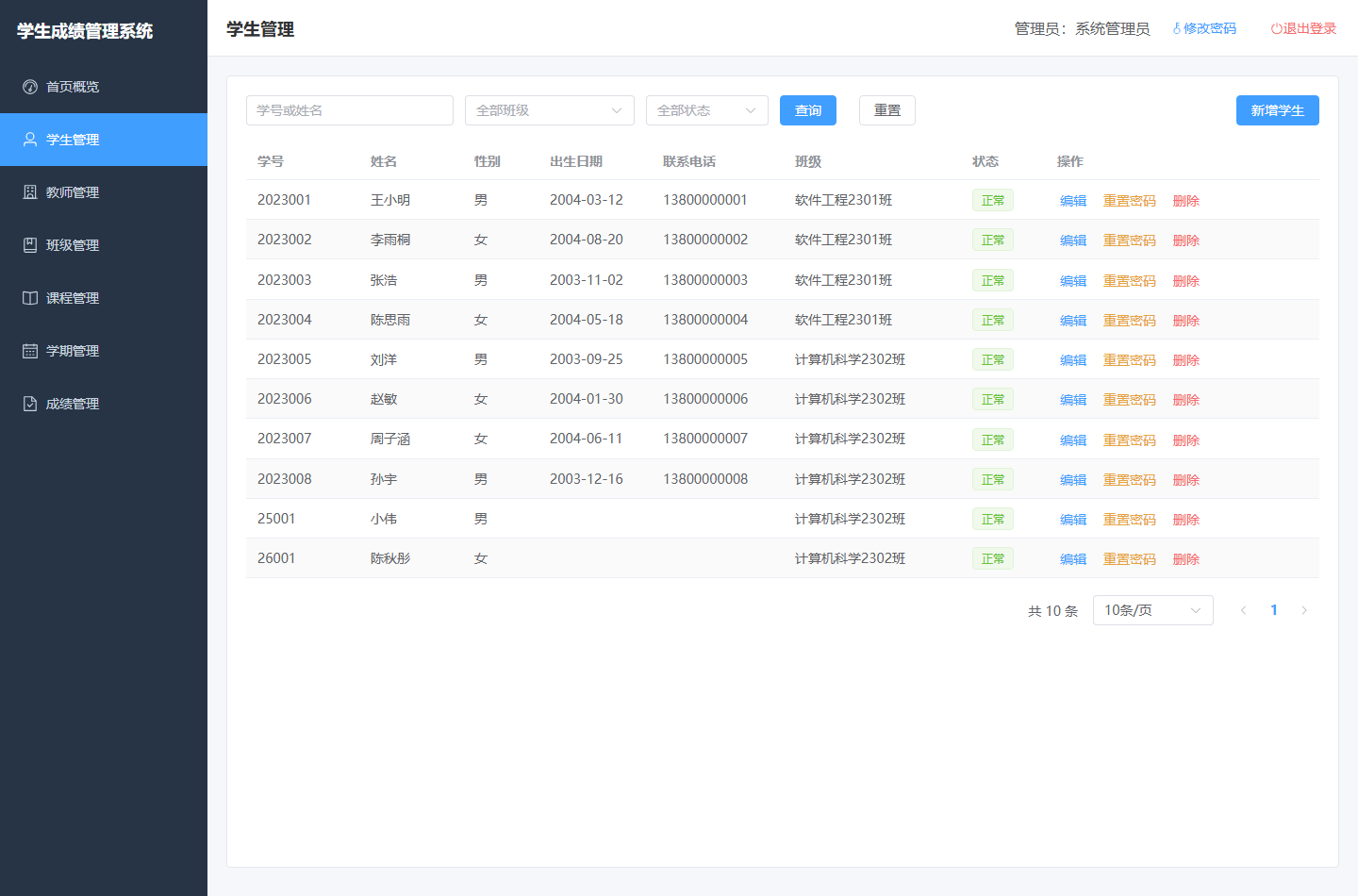Click the 软件工程2301班 class cell for 张浩
Image resolution: width=1358 pixels, height=896 pixels.
coord(843,280)
